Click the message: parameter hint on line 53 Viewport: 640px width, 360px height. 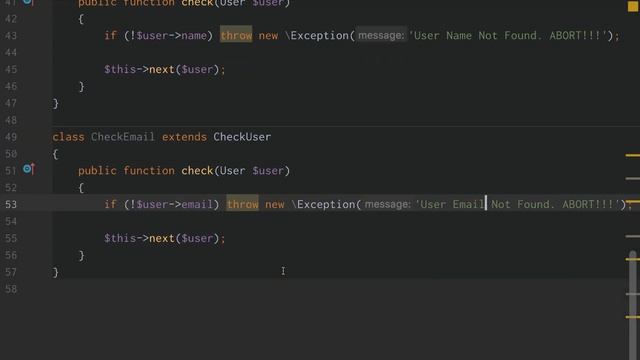(388, 204)
